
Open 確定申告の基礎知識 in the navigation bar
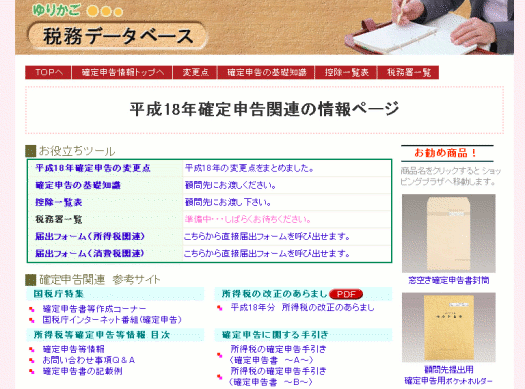[266, 72]
